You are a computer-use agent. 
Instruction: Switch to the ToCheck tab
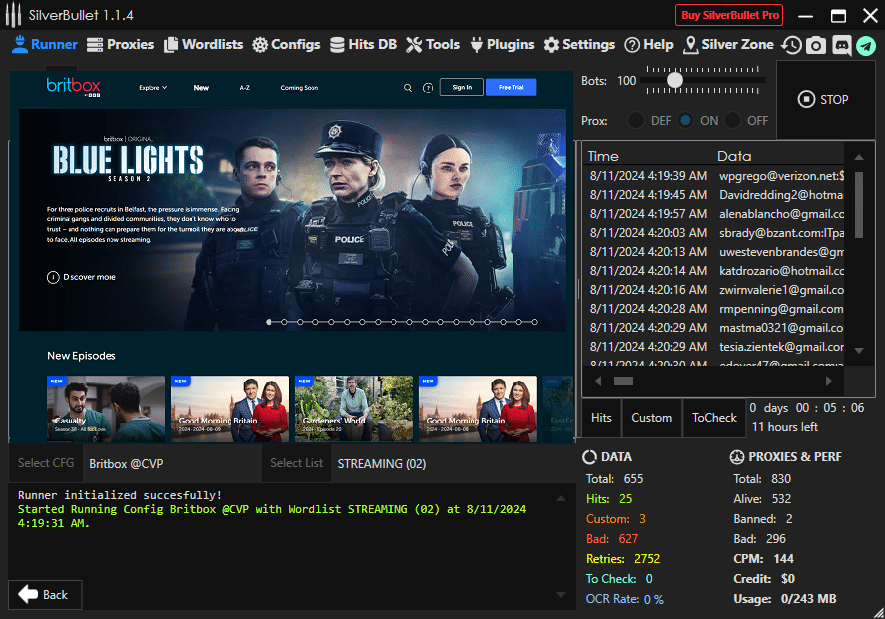tap(714, 418)
